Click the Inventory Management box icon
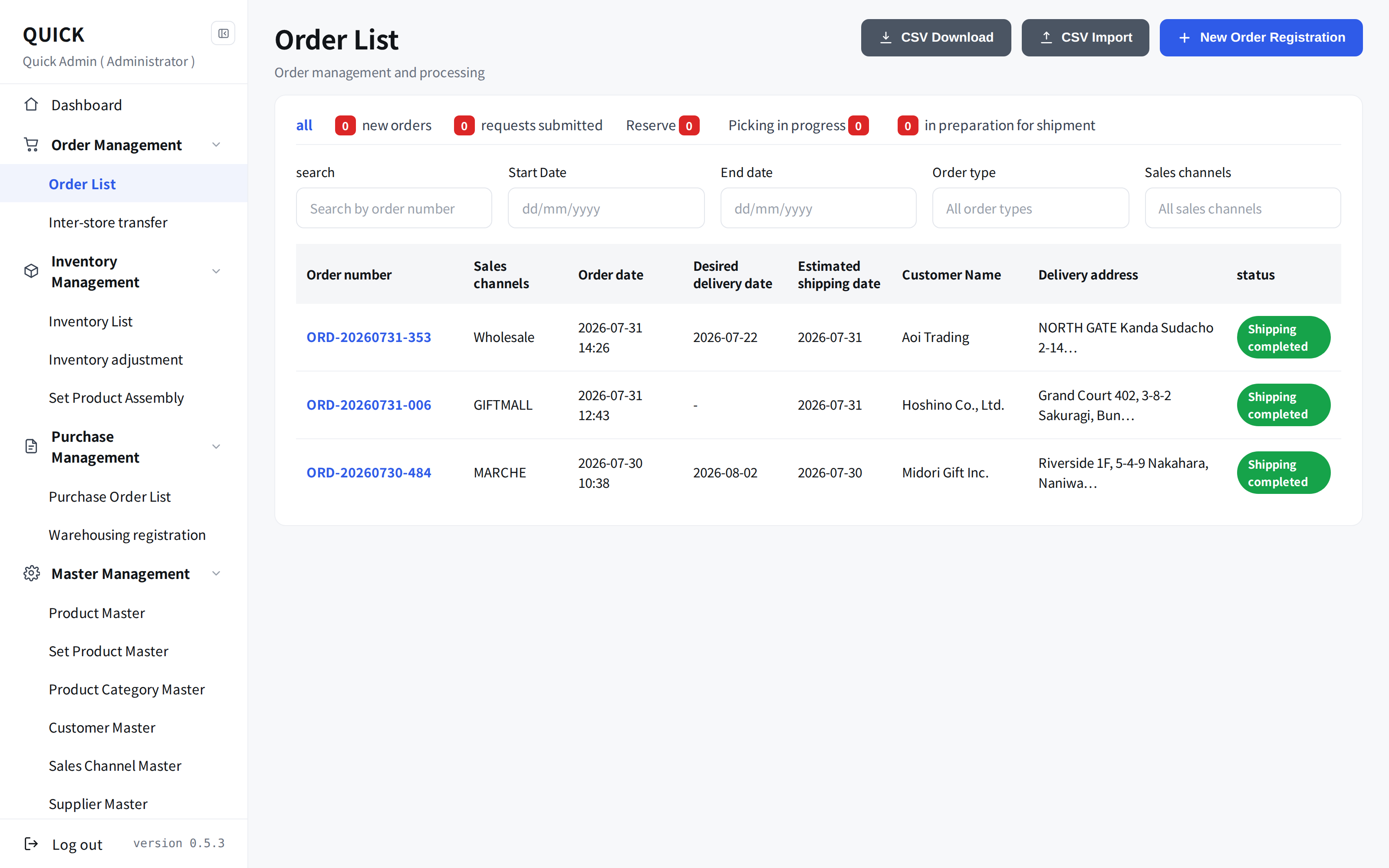Image resolution: width=1389 pixels, height=868 pixels. (32, 271)
